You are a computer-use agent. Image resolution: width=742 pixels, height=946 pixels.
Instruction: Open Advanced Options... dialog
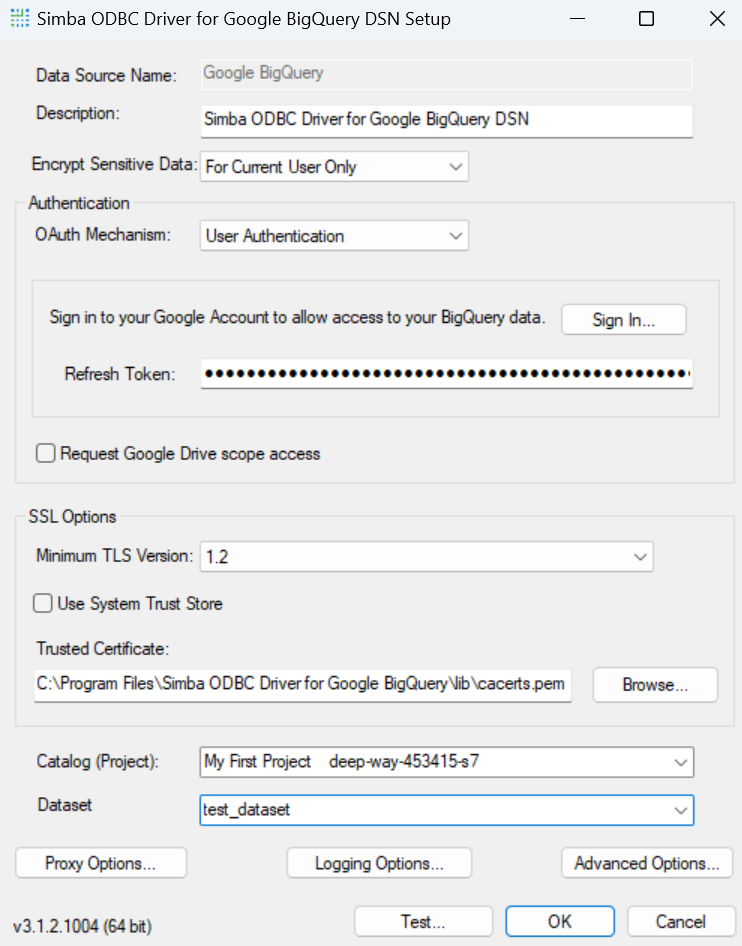[x=647, y=863]
